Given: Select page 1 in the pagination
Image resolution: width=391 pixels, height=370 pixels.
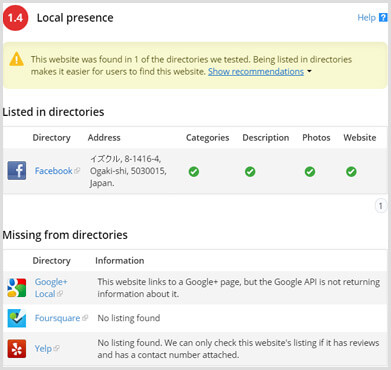Looking at the screenshot, I should [381, 206].
